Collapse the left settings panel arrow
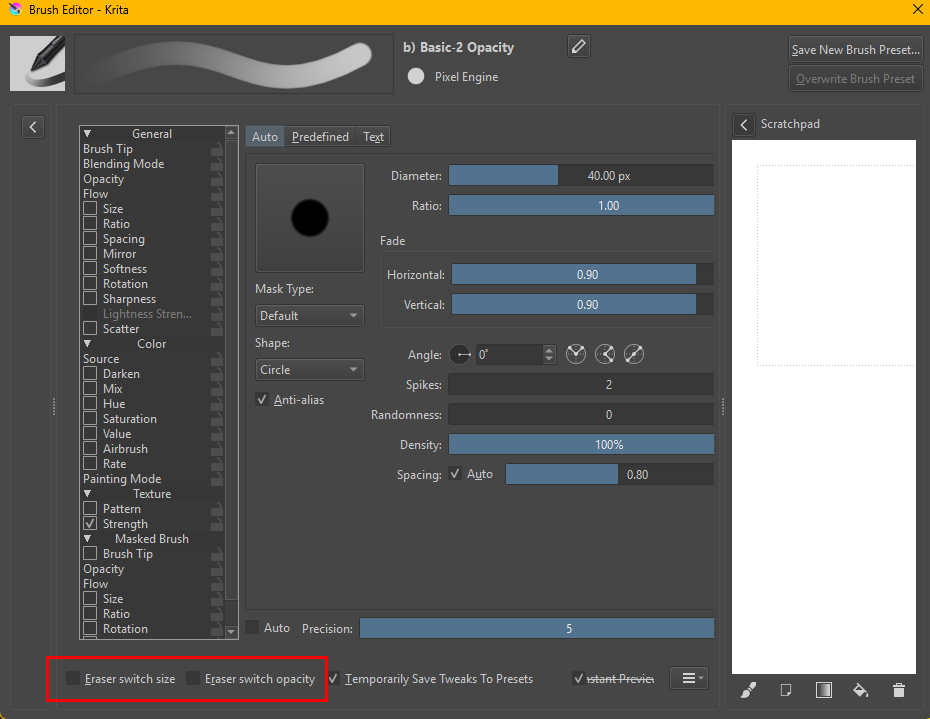 (33, 127)
